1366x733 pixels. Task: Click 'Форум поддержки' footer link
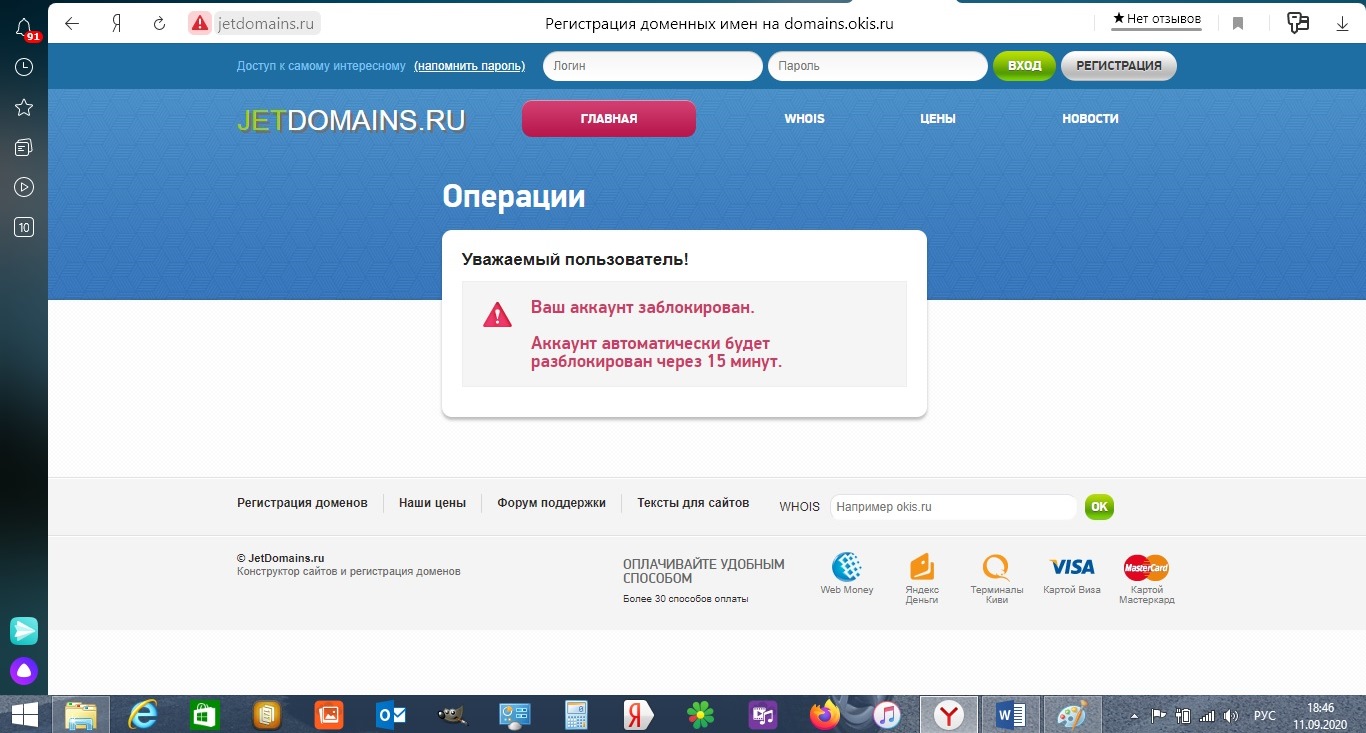point(551,503)
